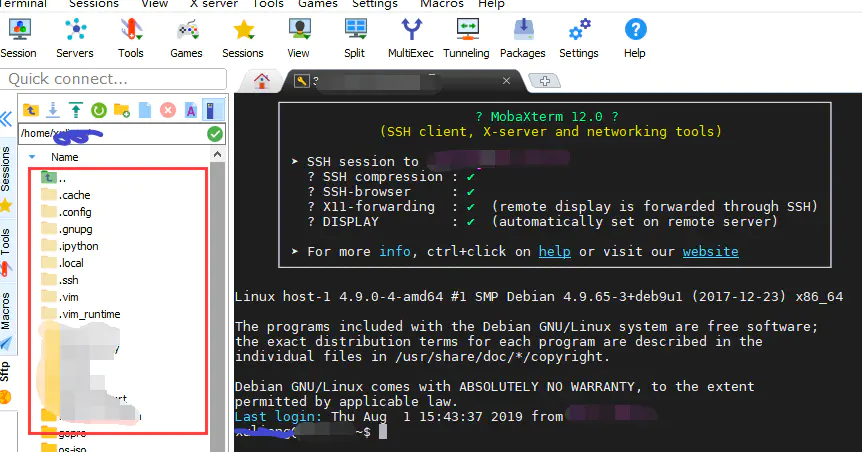Click the Split toolbar icon
The height and width of the screenshot is (452, 862).
click(x=355, y=38)
